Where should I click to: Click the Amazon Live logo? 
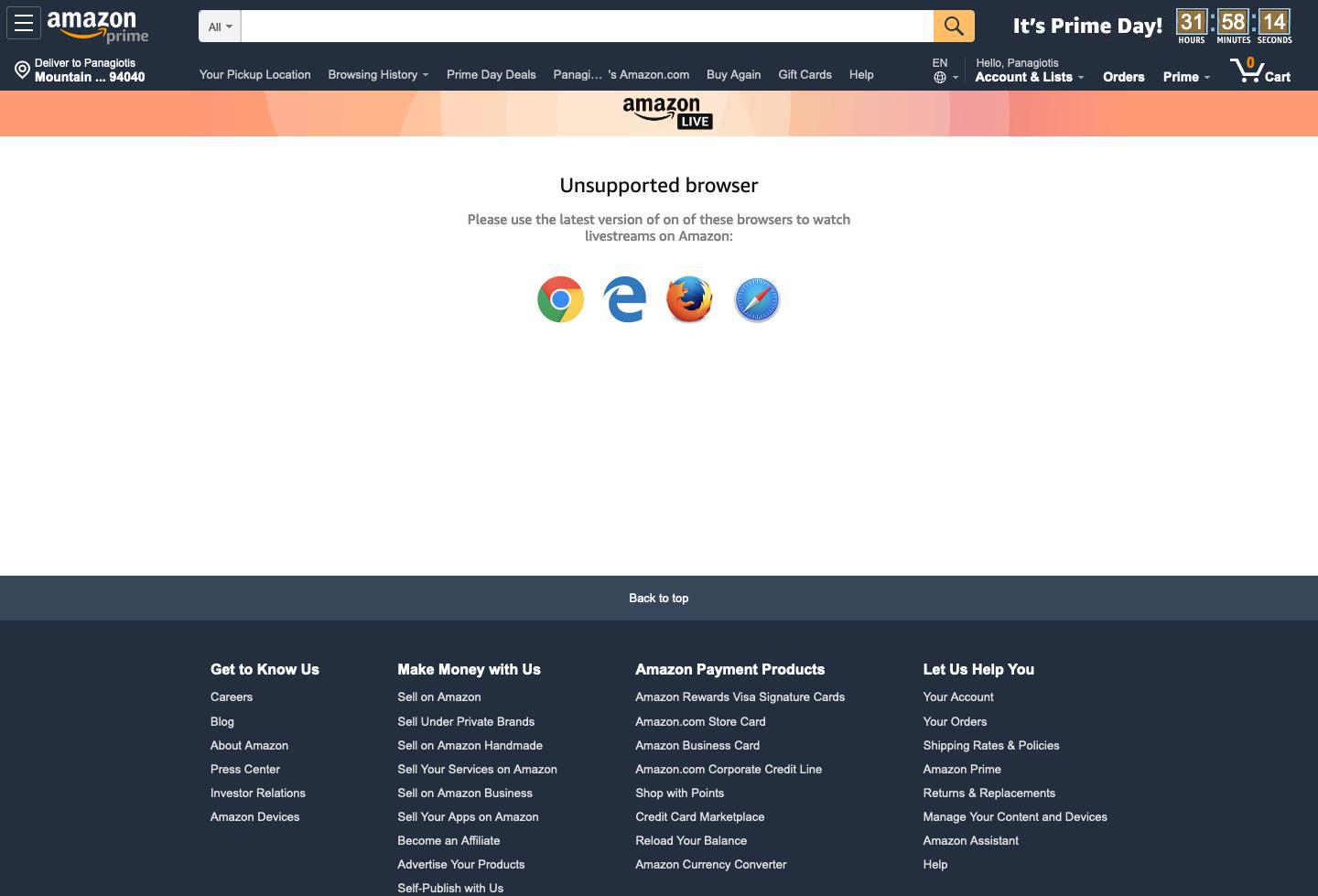667,113
